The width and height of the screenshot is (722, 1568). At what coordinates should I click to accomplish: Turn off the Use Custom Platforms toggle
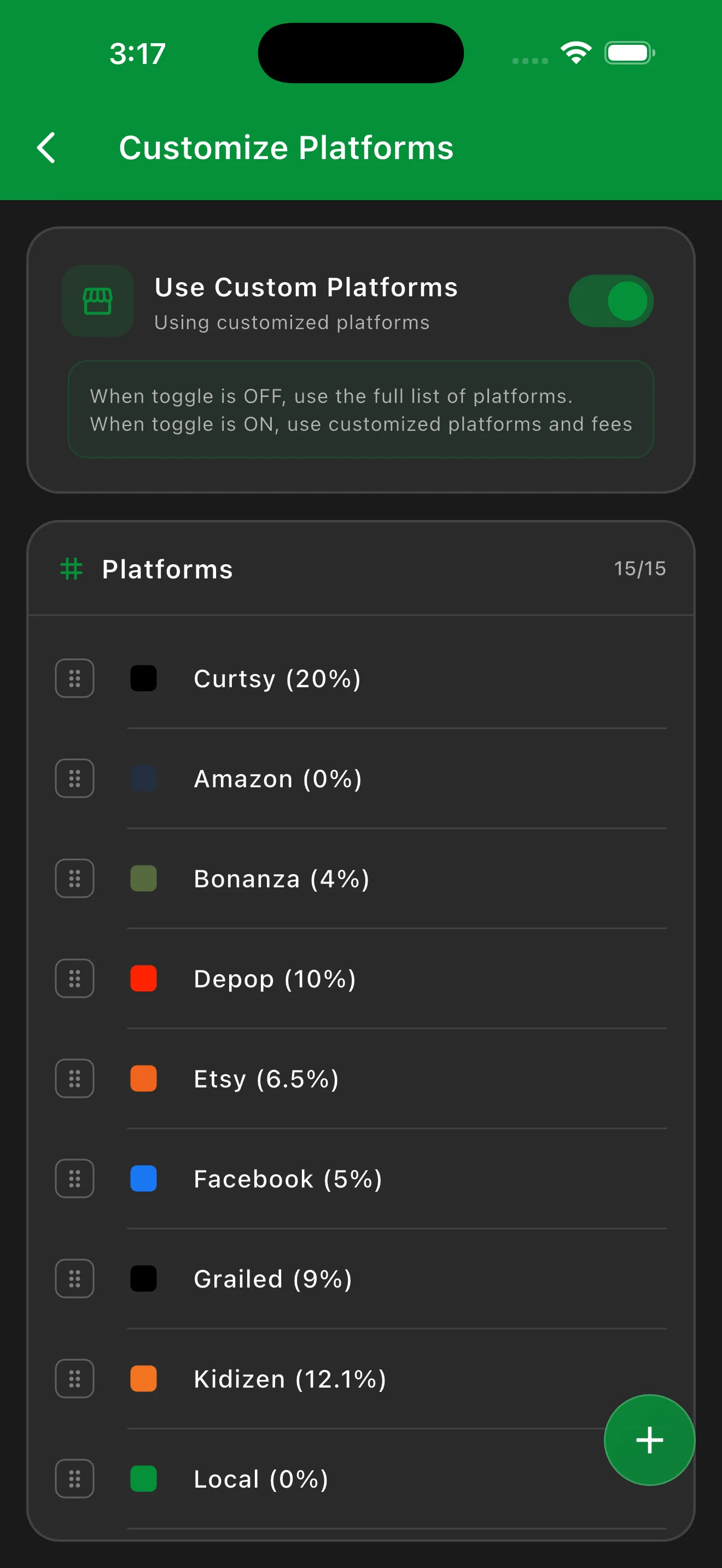click(x=610, y=301)
